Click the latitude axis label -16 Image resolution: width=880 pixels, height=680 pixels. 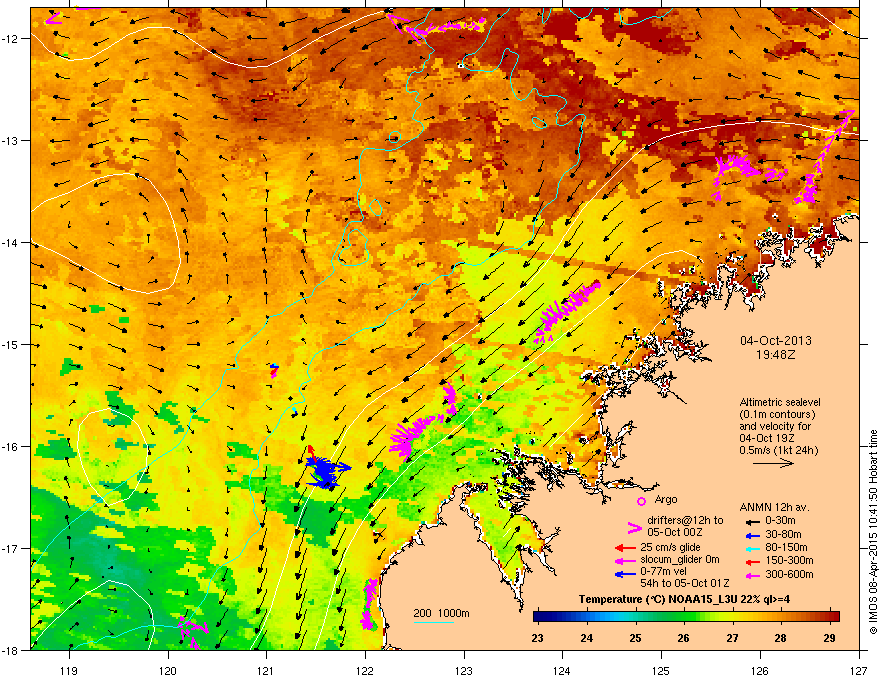pyautogui.click(x=11, y=447)
